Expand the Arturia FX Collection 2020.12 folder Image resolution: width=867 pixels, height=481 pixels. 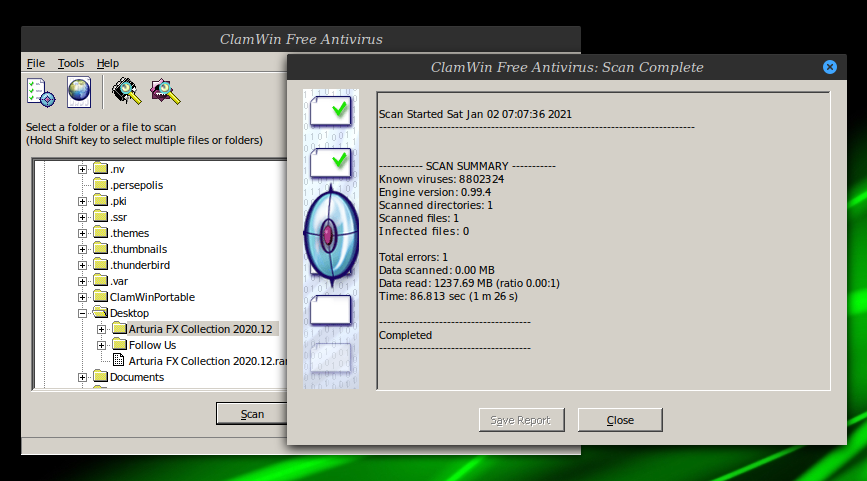pyautogui.click(x=101, y=330)
